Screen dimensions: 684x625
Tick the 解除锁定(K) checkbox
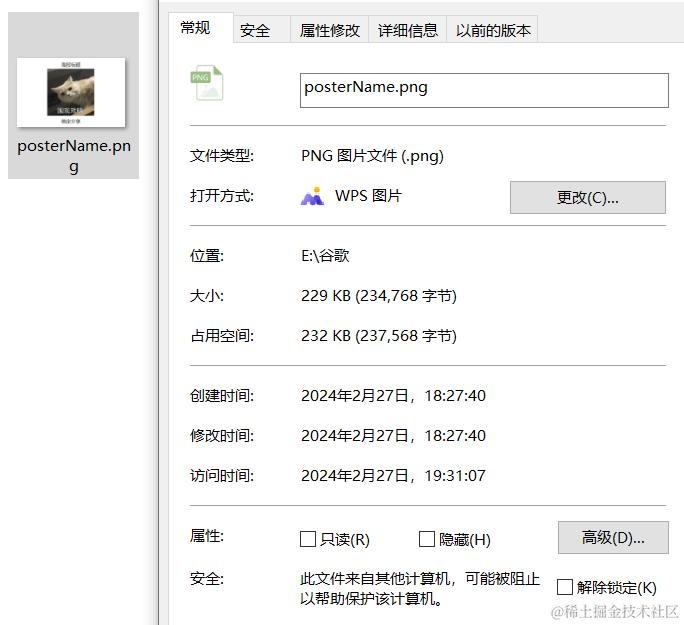pos(565,587)
